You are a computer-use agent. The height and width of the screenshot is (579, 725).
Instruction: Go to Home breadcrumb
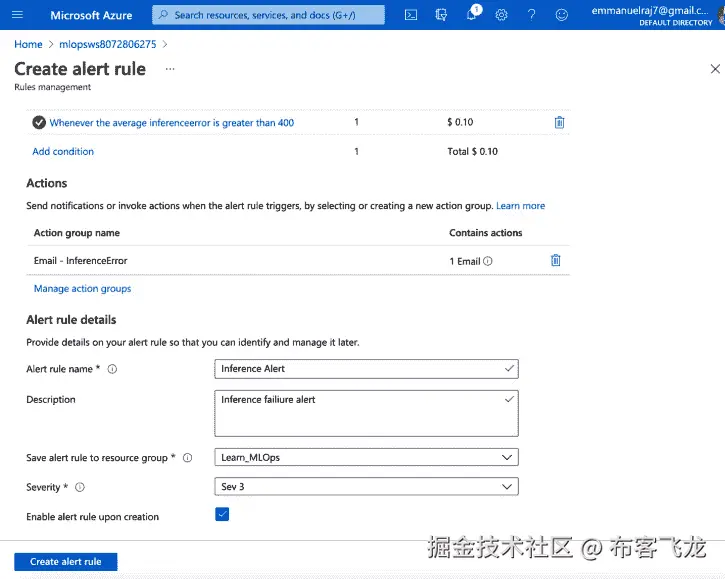[28, 44]
